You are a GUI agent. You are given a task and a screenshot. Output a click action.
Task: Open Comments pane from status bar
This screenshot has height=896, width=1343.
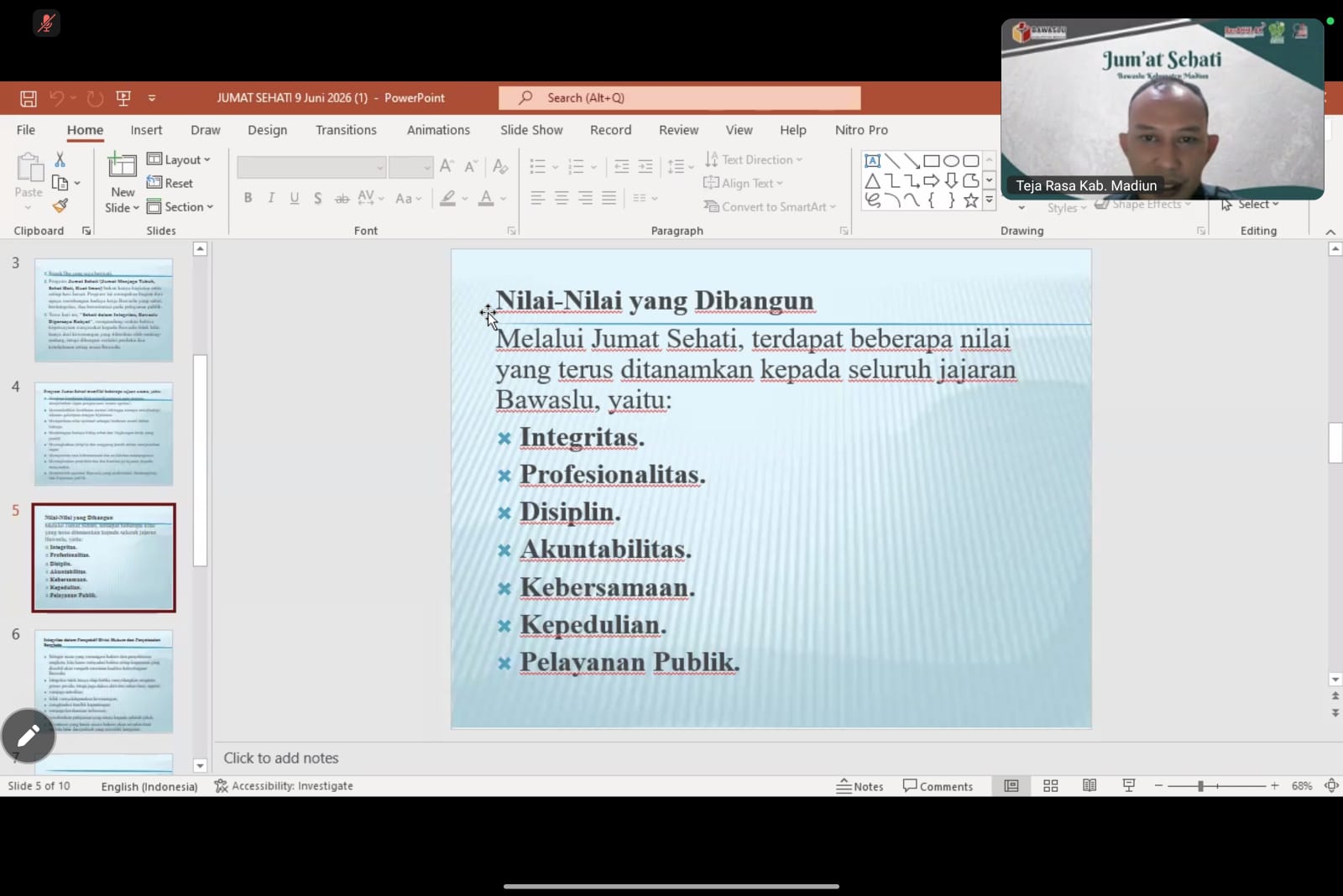[x=938, y=786]
